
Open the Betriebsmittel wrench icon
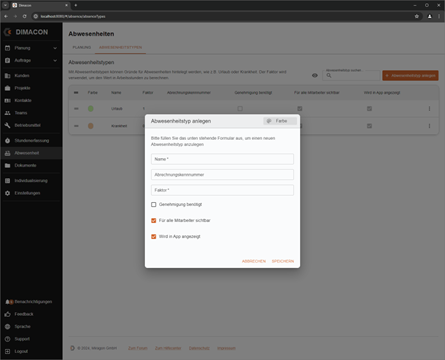point(7,125)
